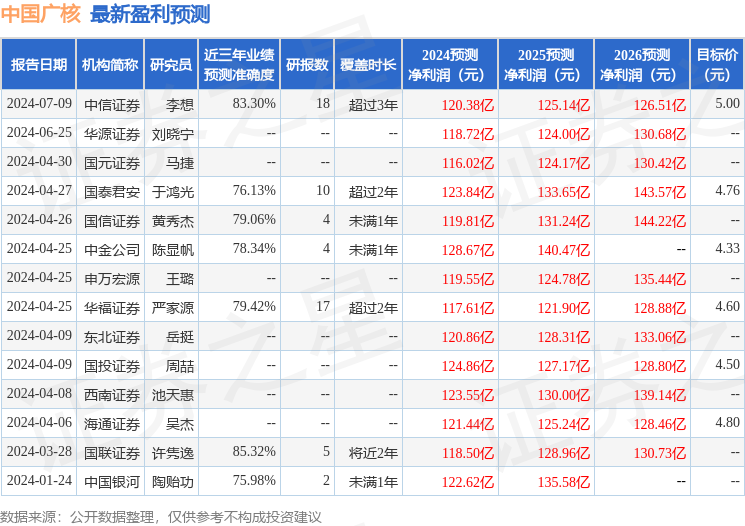Click the 2024预测净利润 column header
This screenshot has width=745, height=526.
[x=449, y=65]
